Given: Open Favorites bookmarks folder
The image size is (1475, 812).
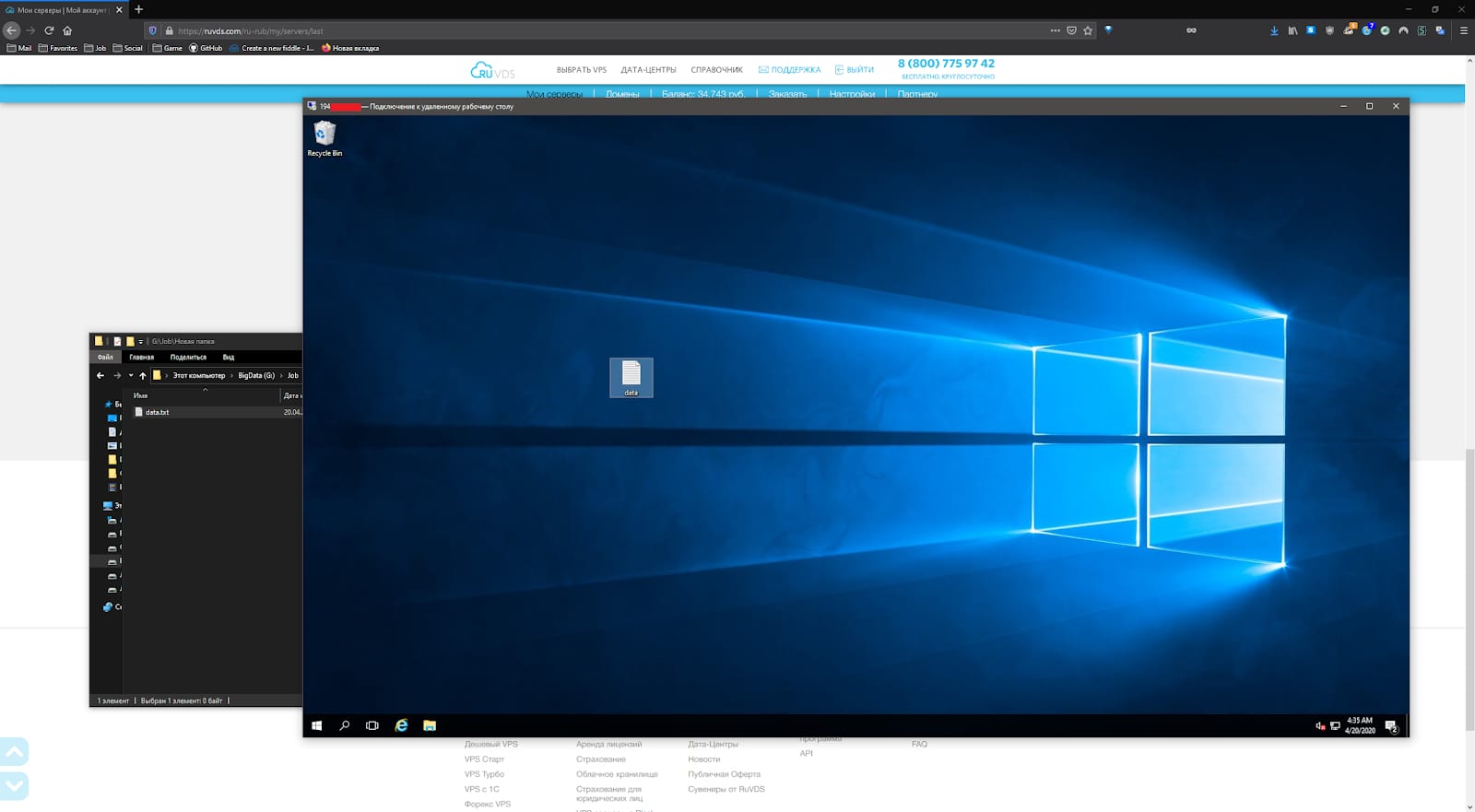Looking at the screenshot, I should pos(58,48).
